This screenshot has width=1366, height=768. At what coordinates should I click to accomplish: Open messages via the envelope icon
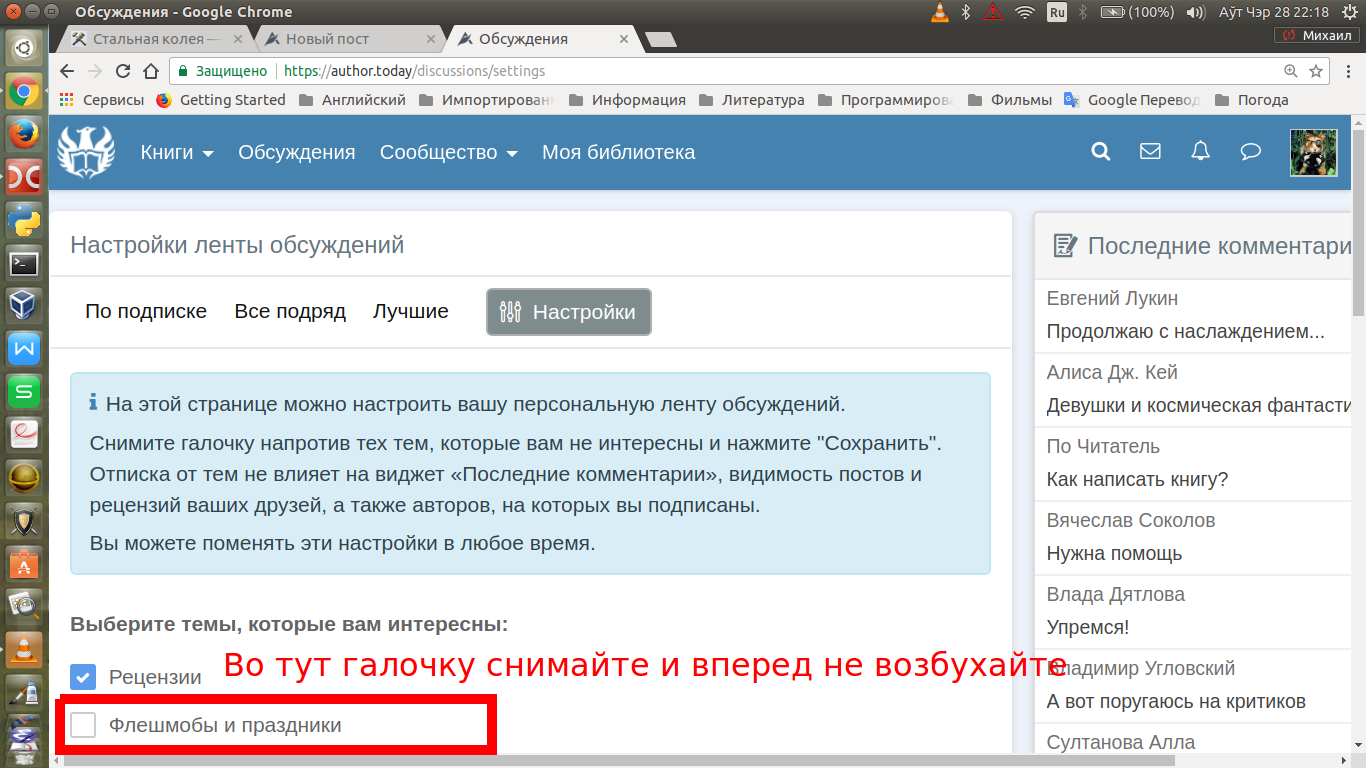pos(1150,152)
